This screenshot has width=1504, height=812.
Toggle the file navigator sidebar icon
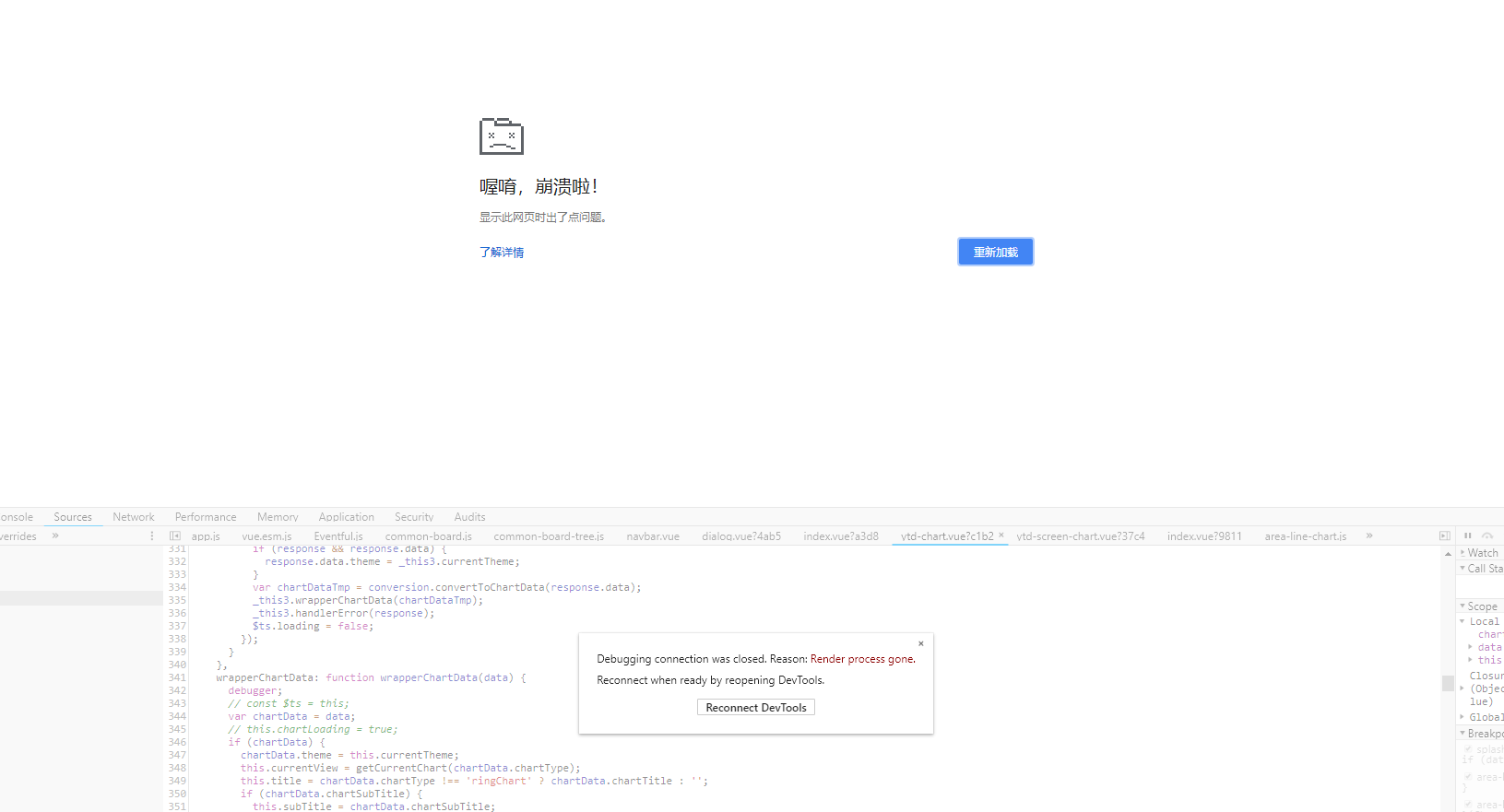click(x=174, y=535)
